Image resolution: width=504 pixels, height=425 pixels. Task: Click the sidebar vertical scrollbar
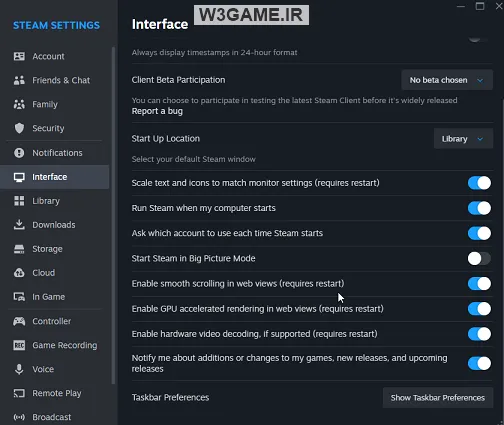113,215
